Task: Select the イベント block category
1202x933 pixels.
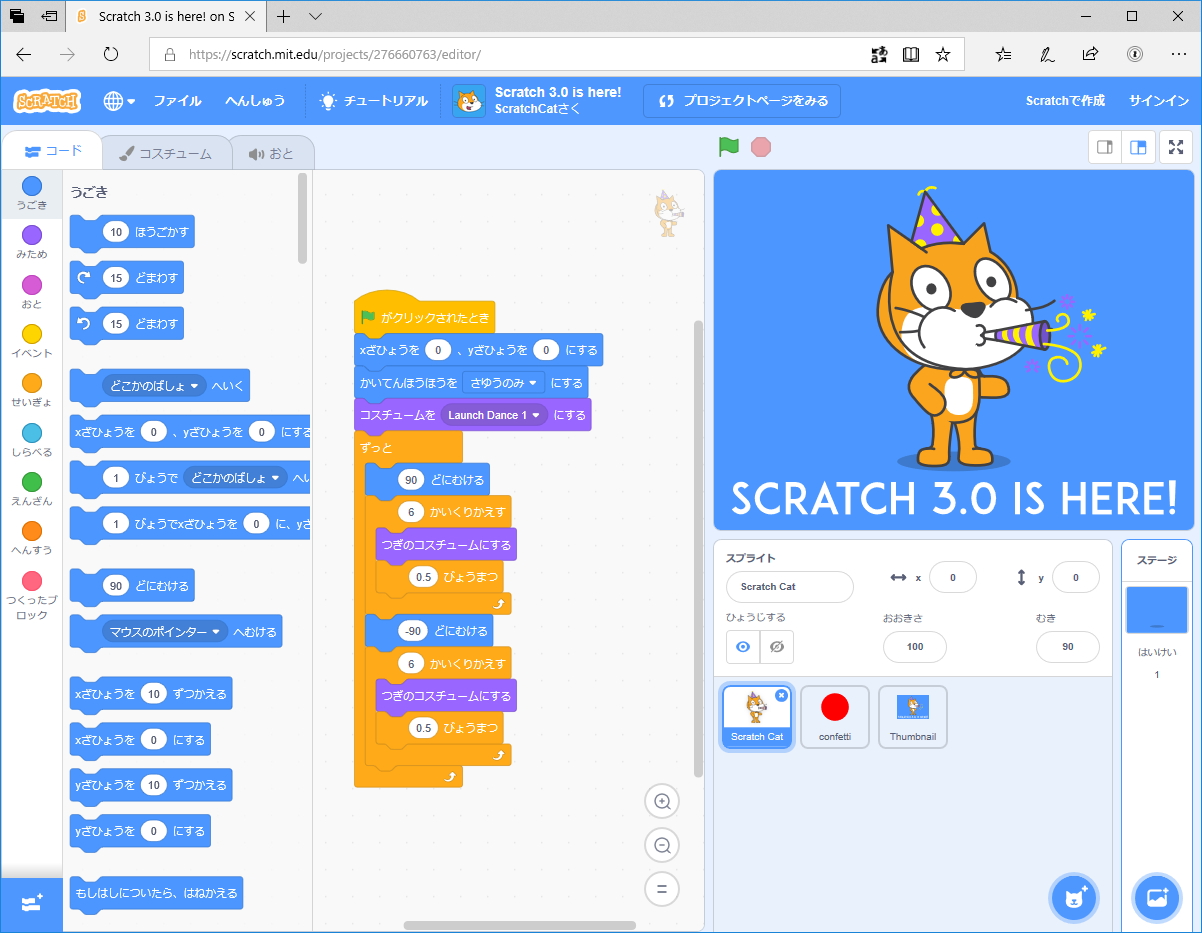Action: point(31,334)
